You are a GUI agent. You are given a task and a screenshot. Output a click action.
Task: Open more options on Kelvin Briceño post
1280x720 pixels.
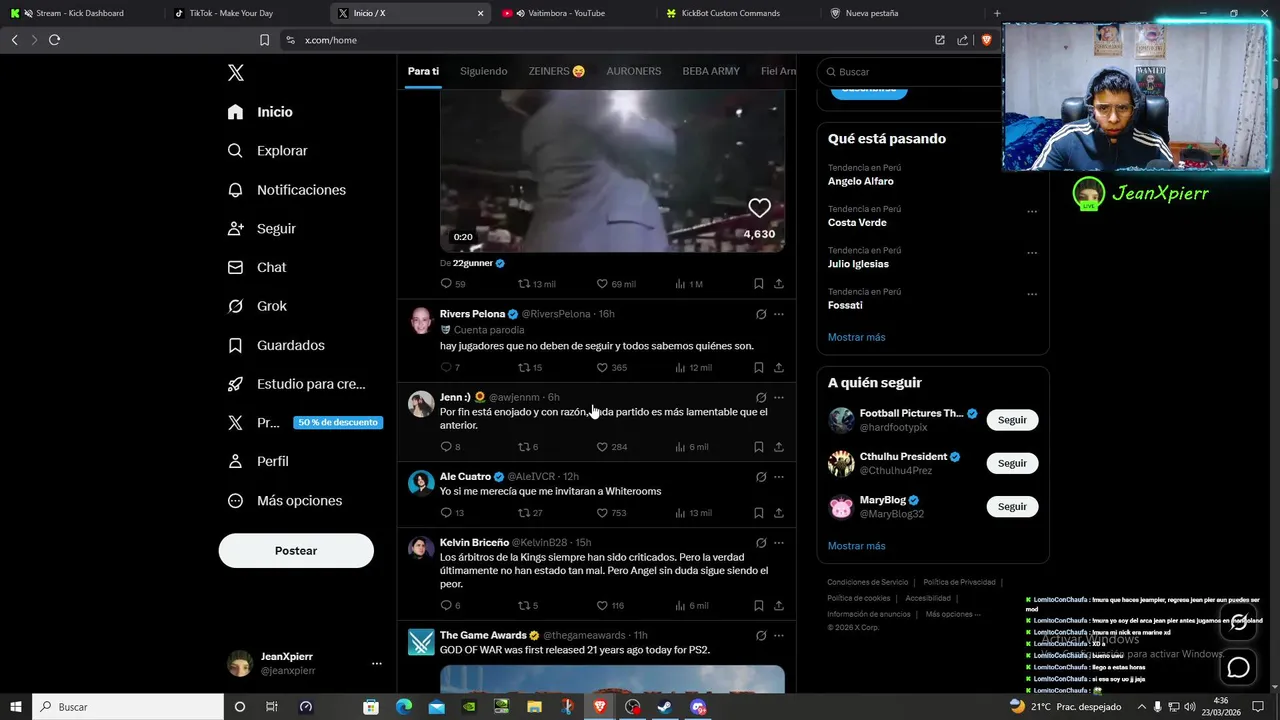click(779, 543)
